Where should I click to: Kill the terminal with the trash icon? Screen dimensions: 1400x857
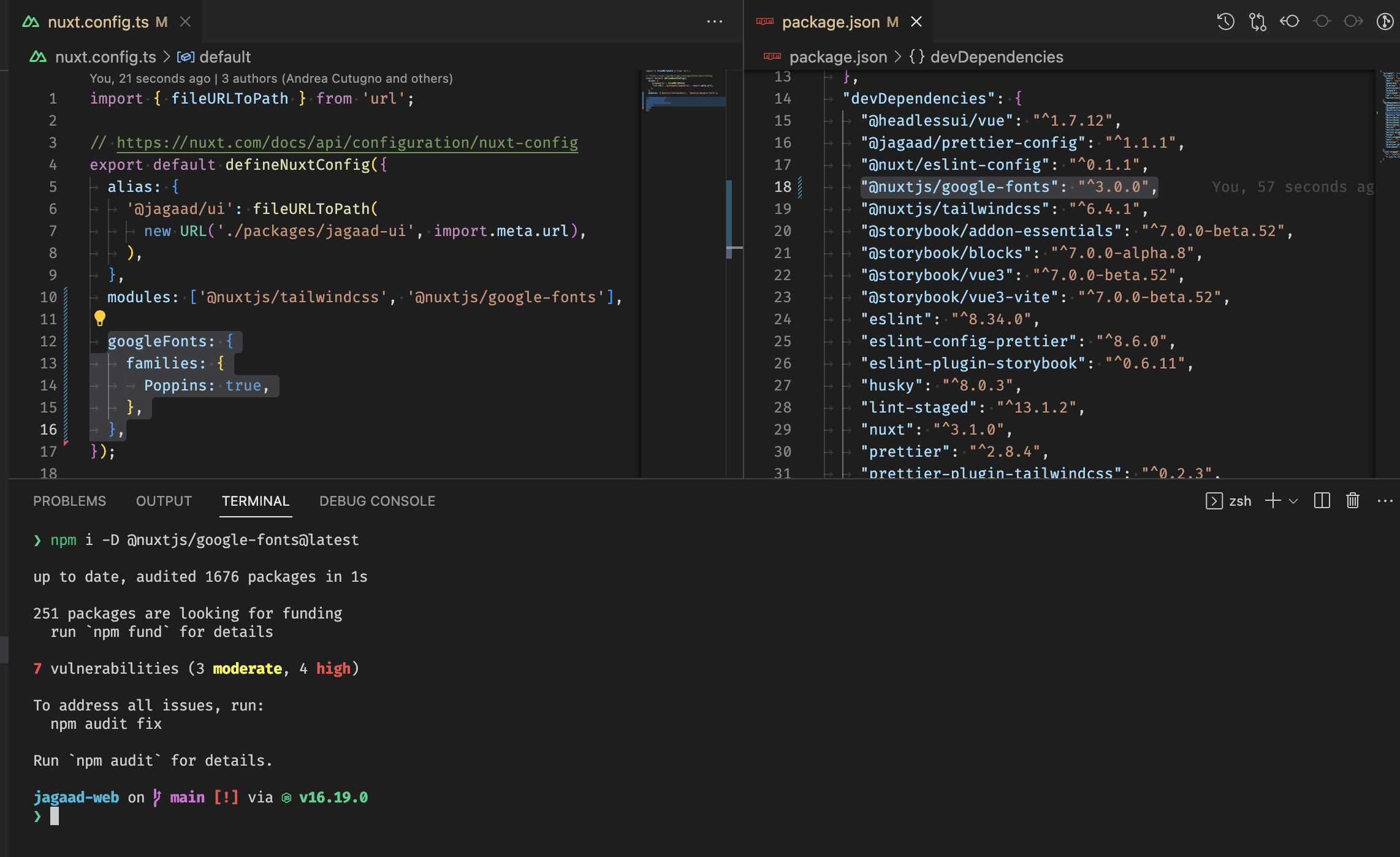click(x=1353, y=501)
